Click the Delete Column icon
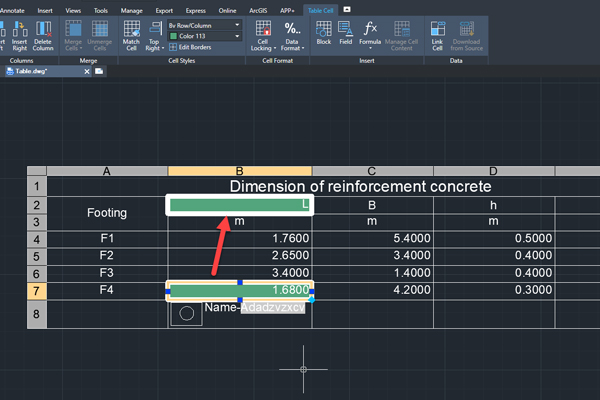This screenshot has height=400, width=600. pyautogui.click(x=43, y=36)
